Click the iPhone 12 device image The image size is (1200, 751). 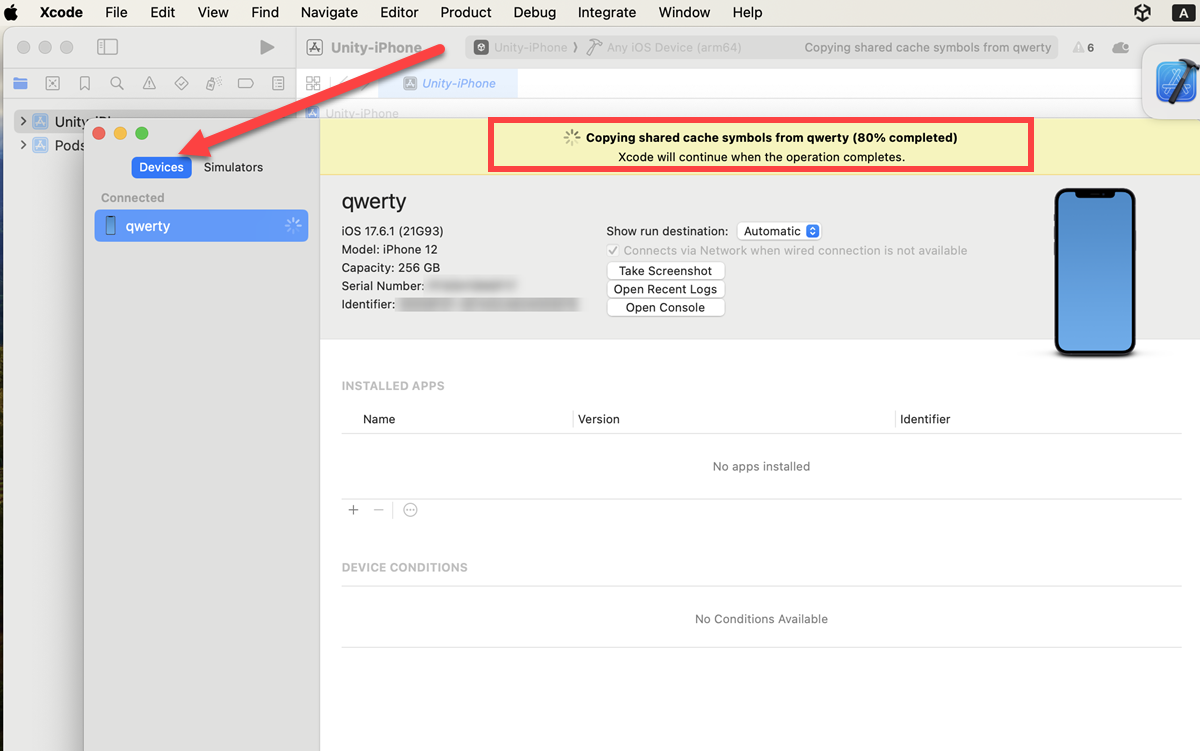point(1095,273)
